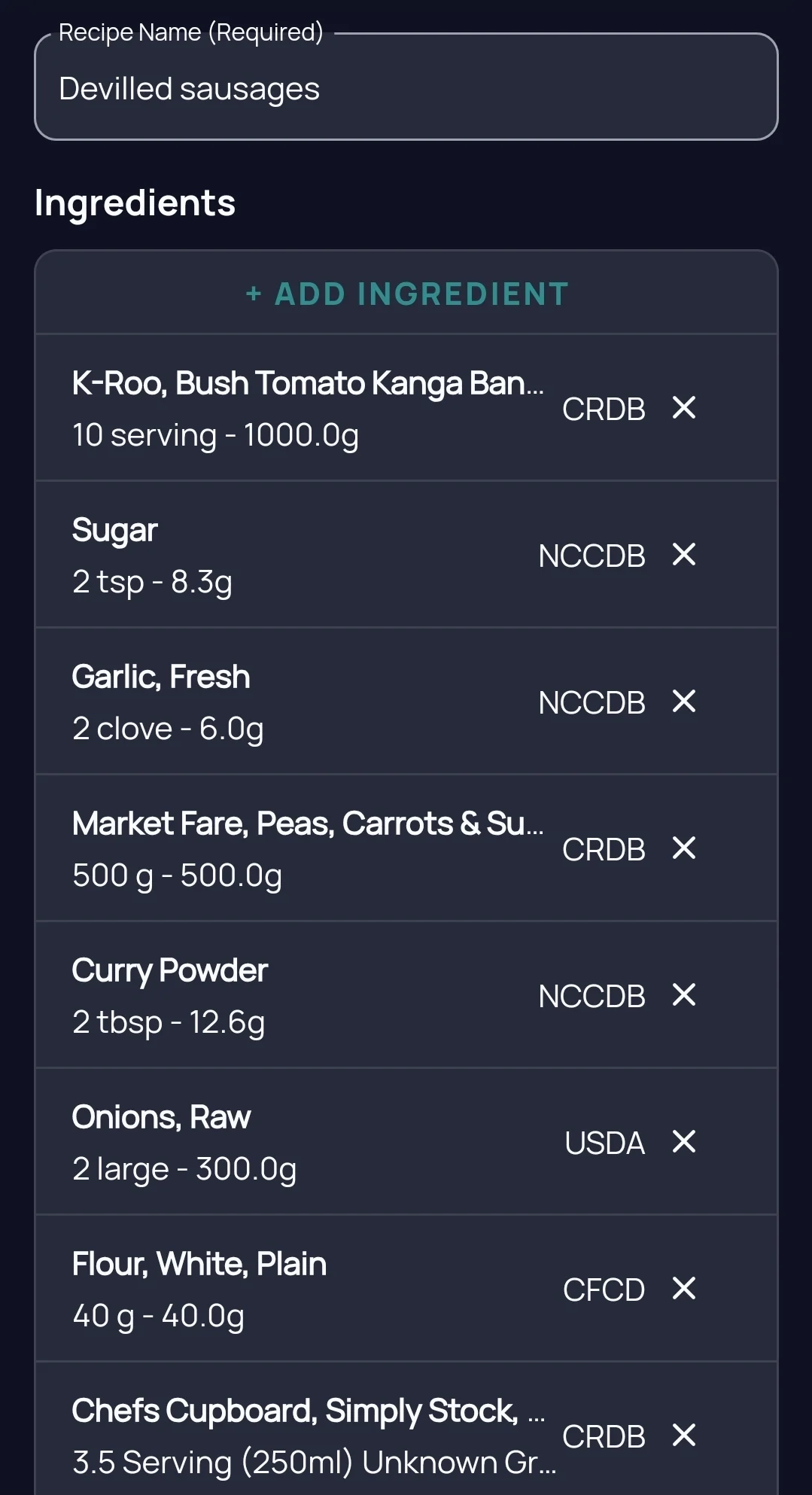Screen dimensions: 812x1495
Task: Open Chefs Cupboard Simply Stock entry
Action: pyautogui.click(x=406, y=1429)
